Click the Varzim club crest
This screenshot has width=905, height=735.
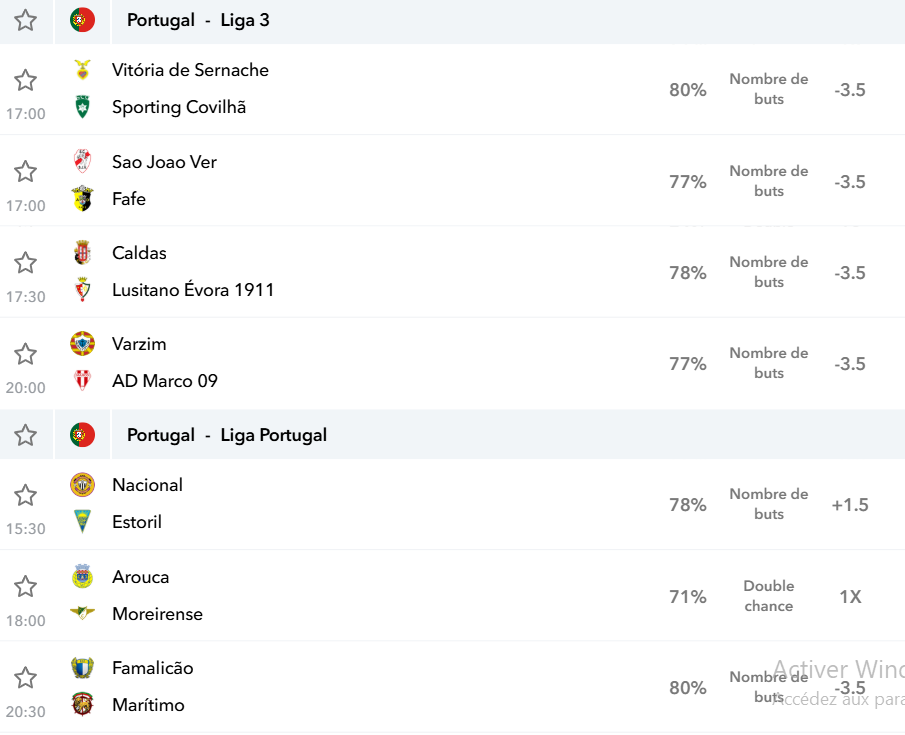83,344
